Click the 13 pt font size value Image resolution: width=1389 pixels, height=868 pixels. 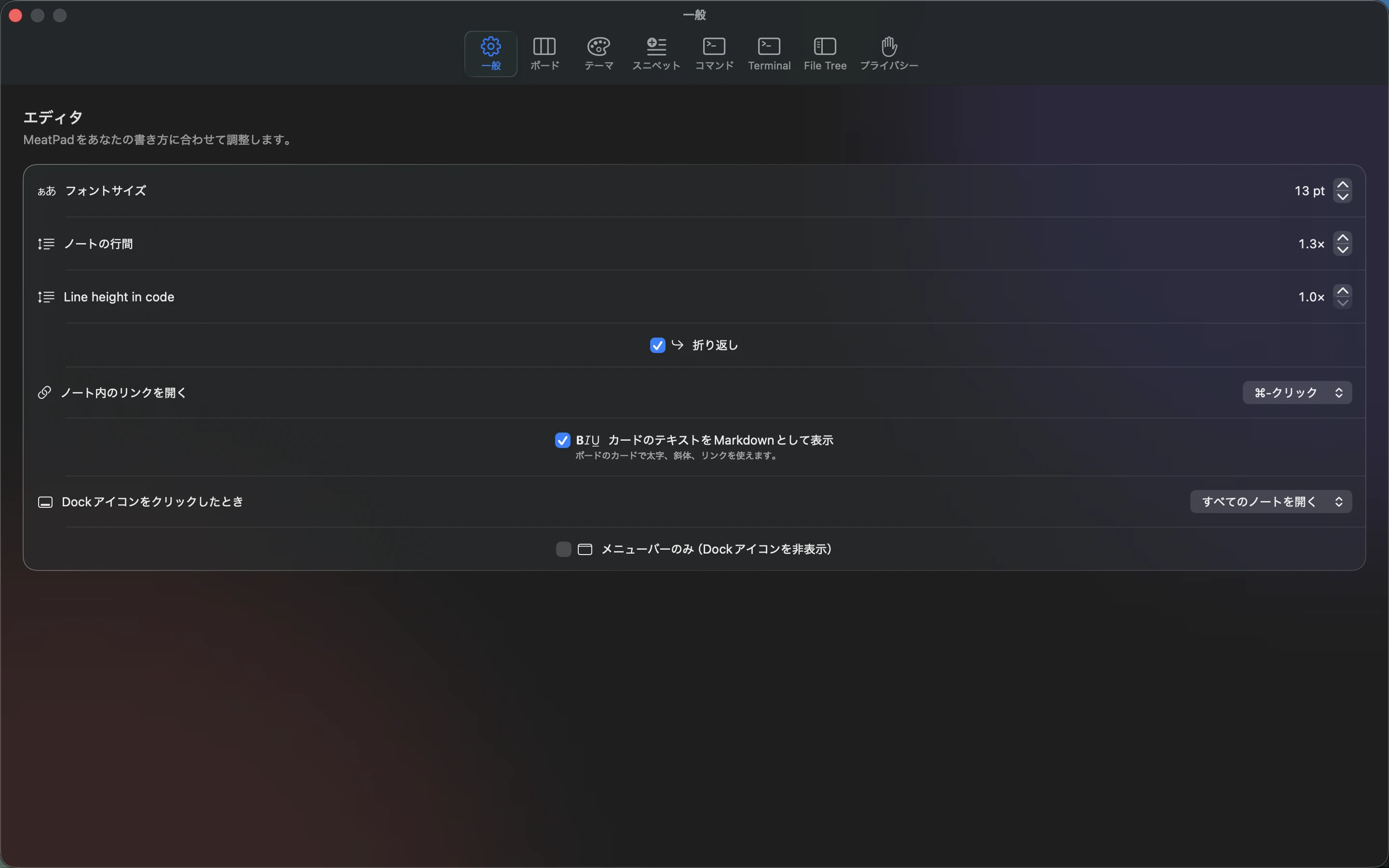pyautogui.click(x=1309, y=190)
